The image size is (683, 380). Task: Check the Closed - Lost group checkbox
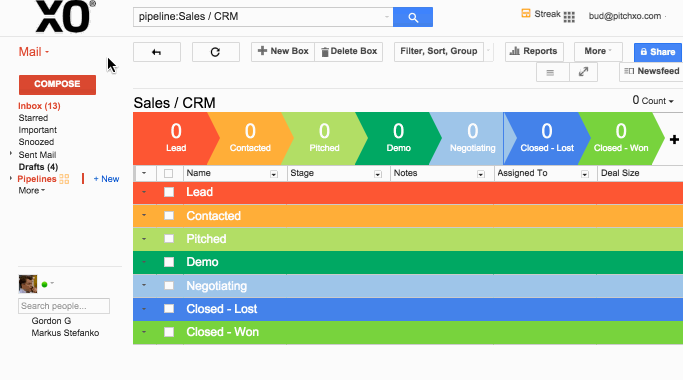click(x=169, y=309)
